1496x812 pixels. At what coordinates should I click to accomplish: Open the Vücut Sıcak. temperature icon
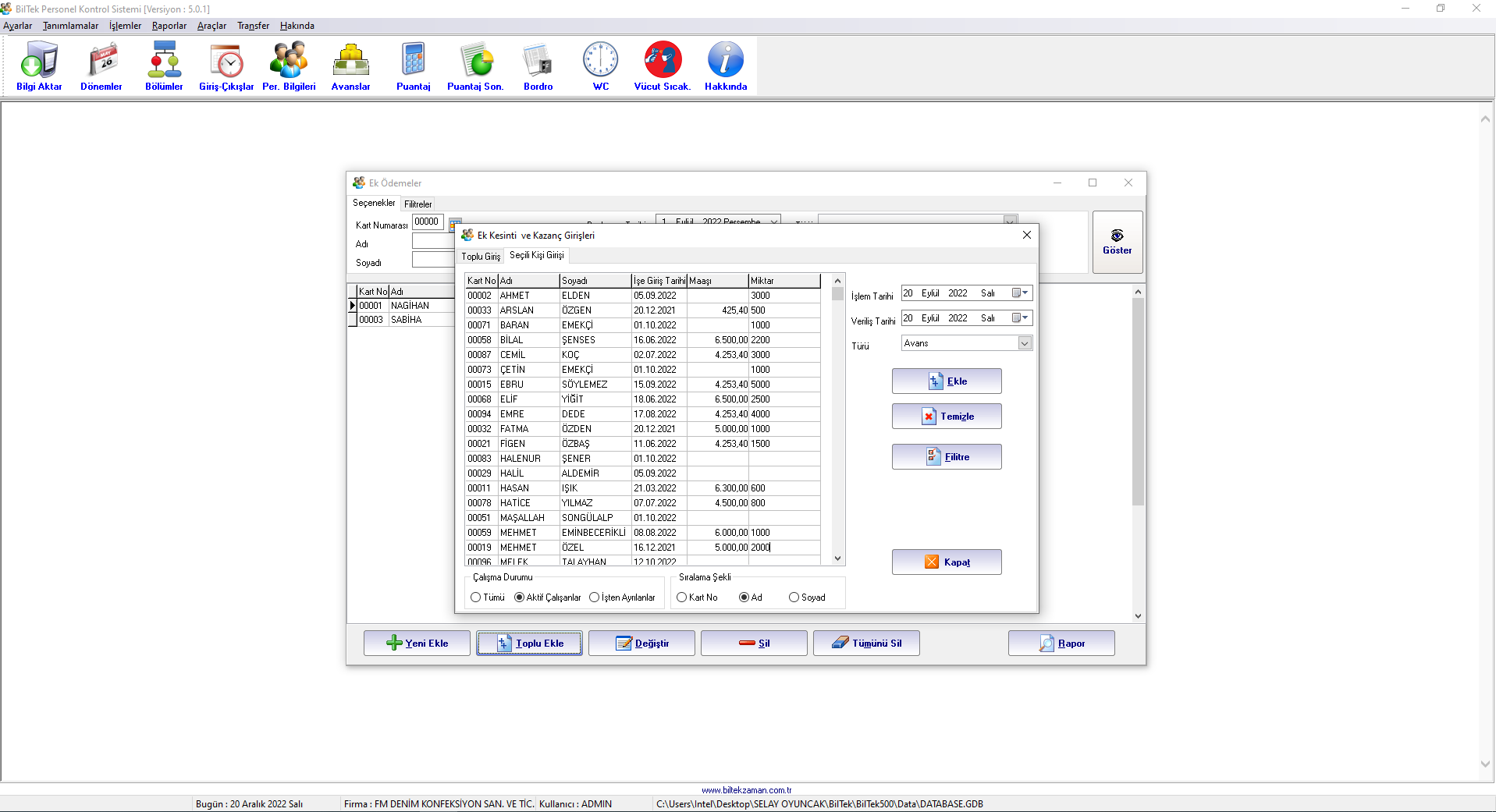coord(663,66)
